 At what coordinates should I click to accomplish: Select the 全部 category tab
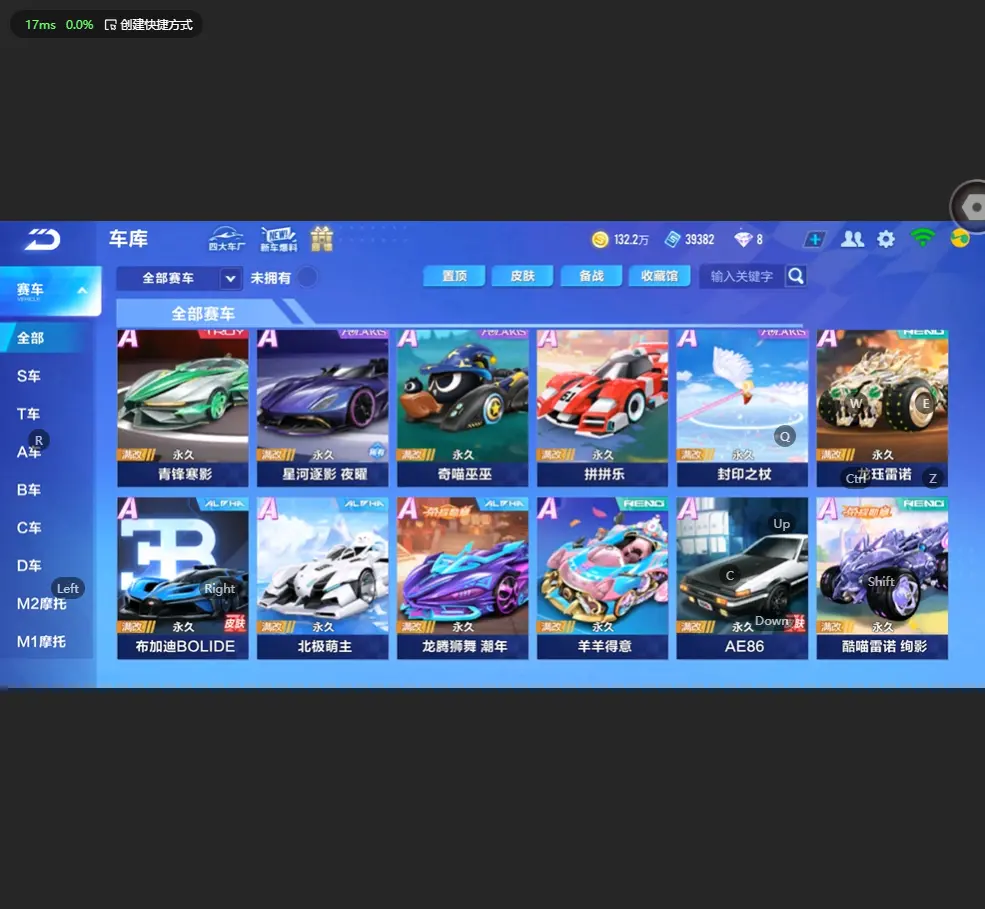(47, 338)
